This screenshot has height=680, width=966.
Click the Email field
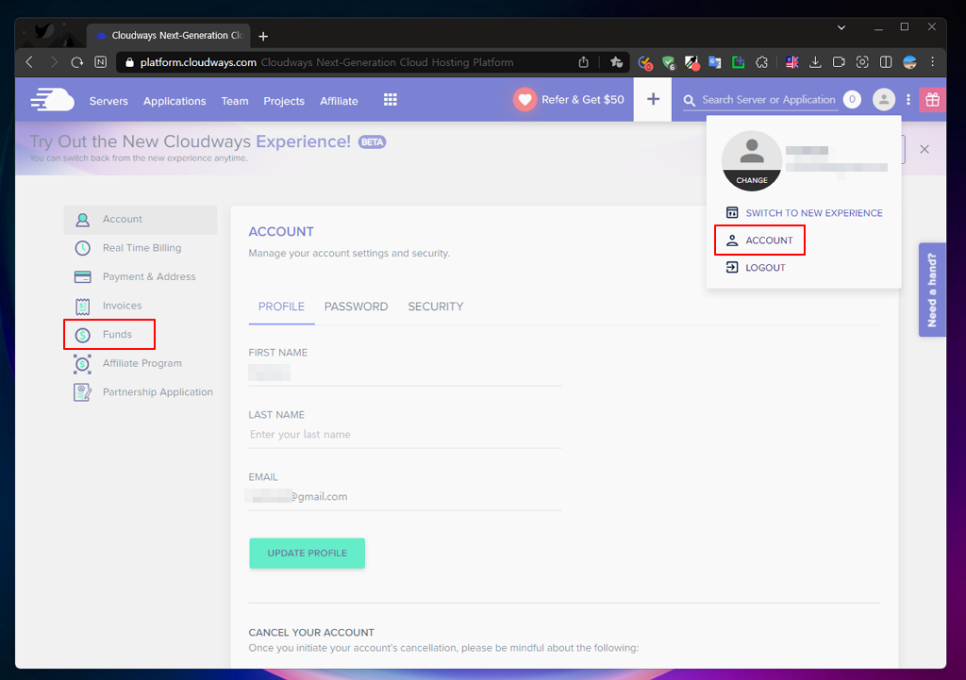tap(405, 496)
